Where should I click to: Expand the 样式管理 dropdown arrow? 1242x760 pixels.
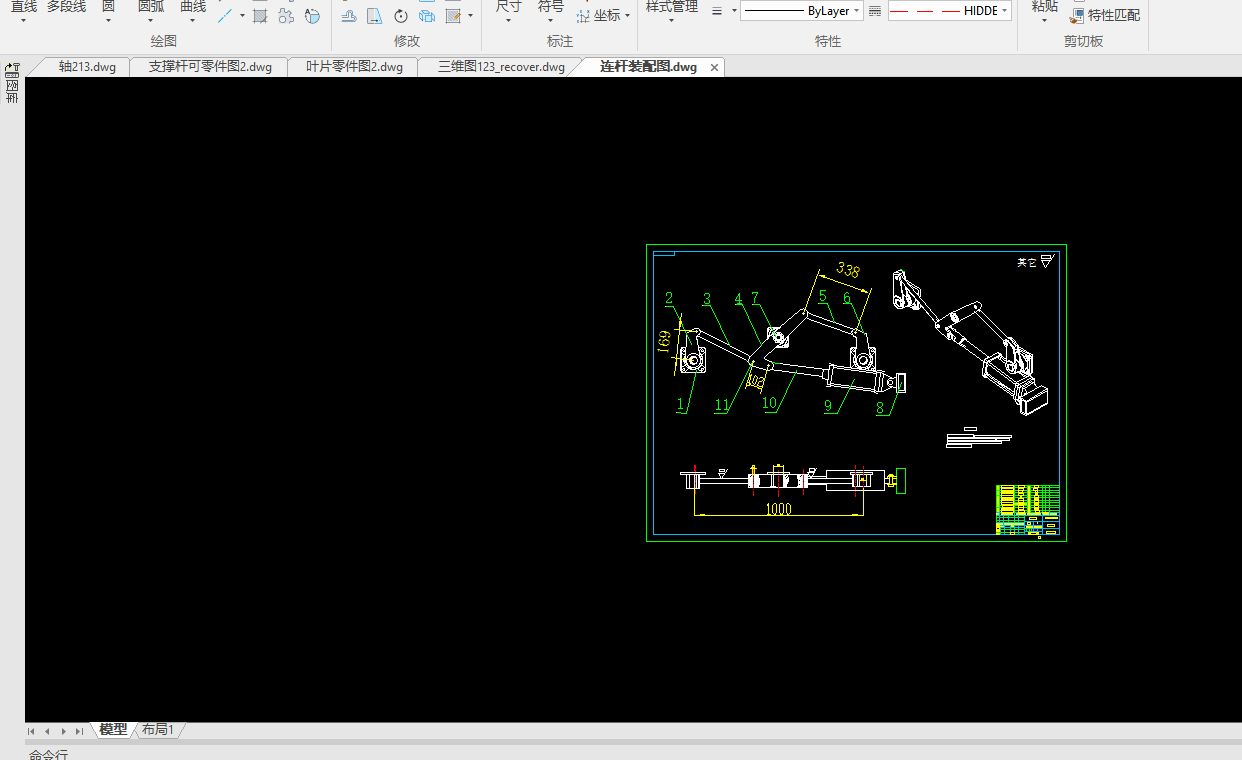pyautogui.click(x=672, y=20)
